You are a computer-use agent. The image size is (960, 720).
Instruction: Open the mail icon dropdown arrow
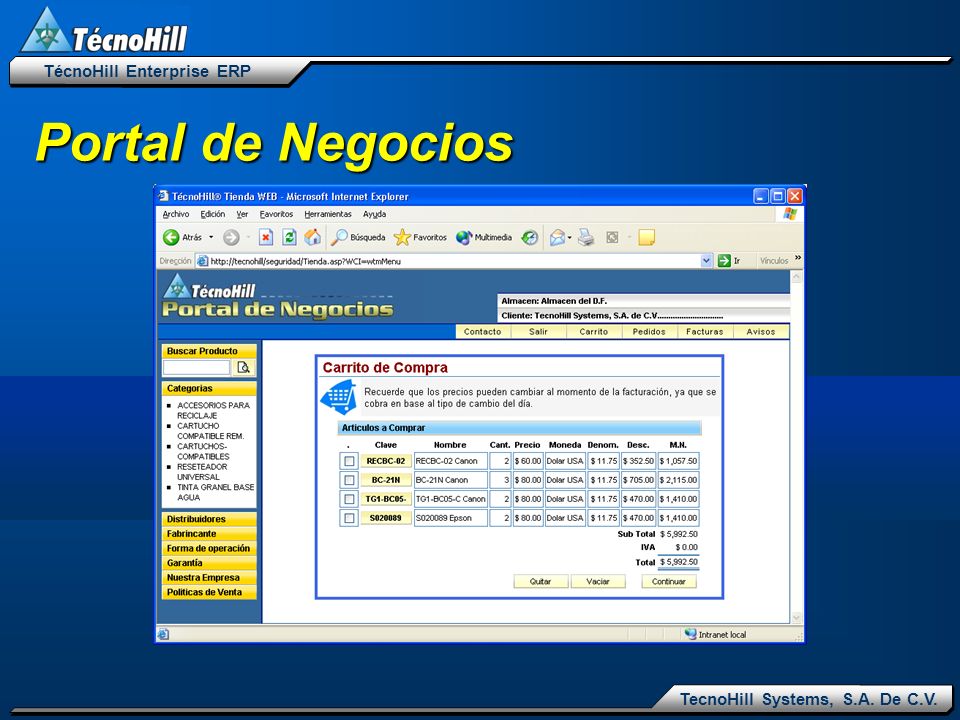[x=569, y=238]
